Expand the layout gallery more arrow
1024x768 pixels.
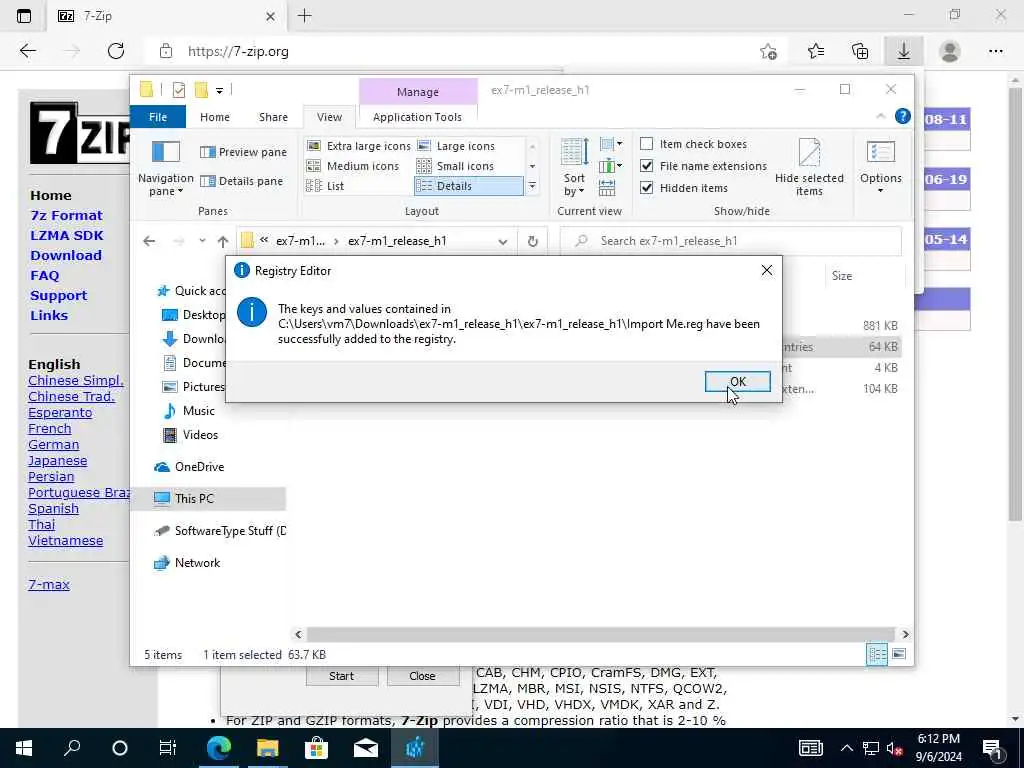coord(532,186)
